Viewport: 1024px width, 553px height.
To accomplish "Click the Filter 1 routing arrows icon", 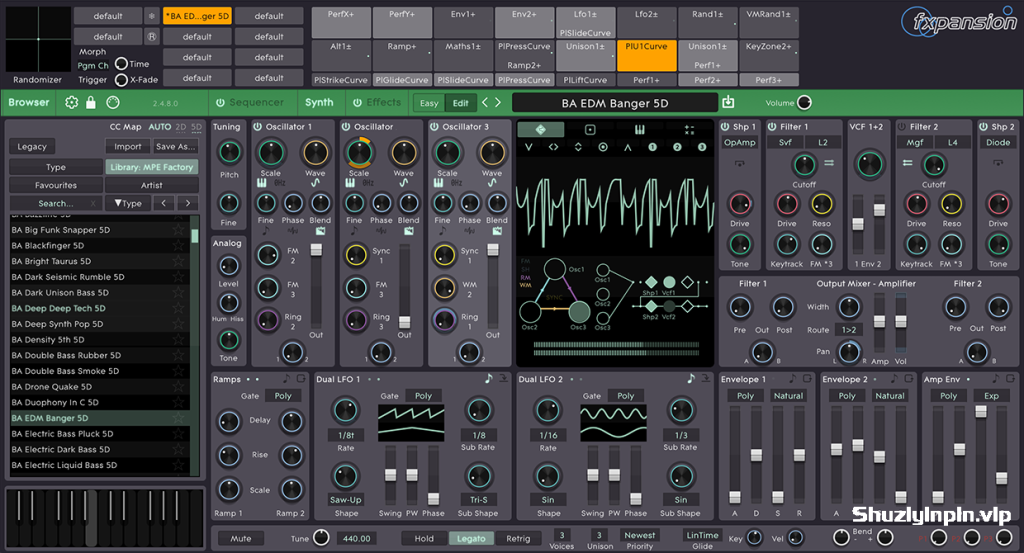I will point(829,163).
